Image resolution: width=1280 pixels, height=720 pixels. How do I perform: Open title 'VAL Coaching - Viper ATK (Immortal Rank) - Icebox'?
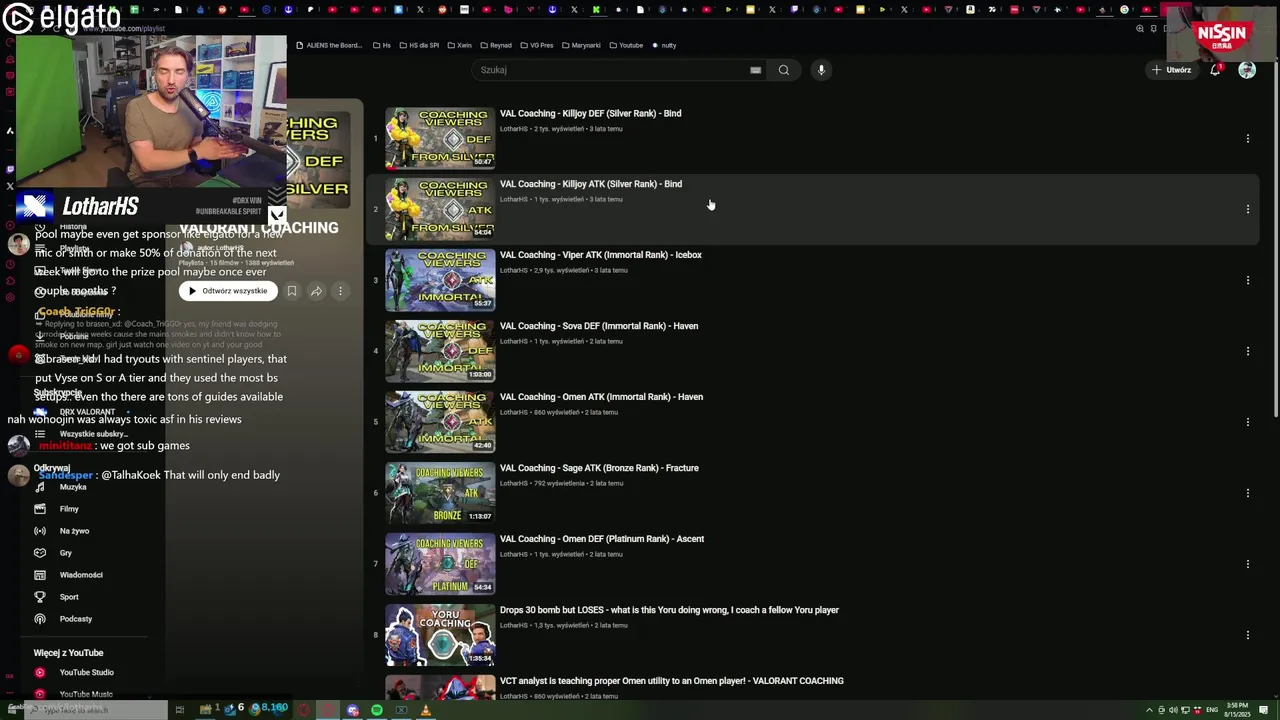(x=601, y=255)
